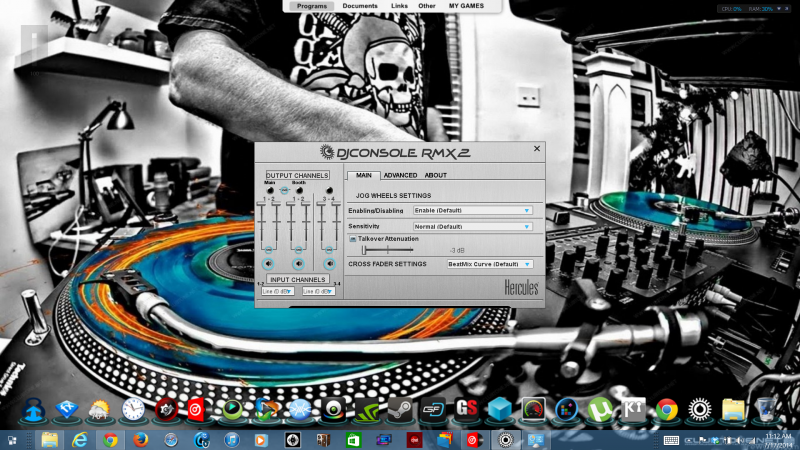Open the Enabling/Disabling jog wheels dropdown
Screen dimensions: 800x450
pyautogui.click(x=473, y=211)
